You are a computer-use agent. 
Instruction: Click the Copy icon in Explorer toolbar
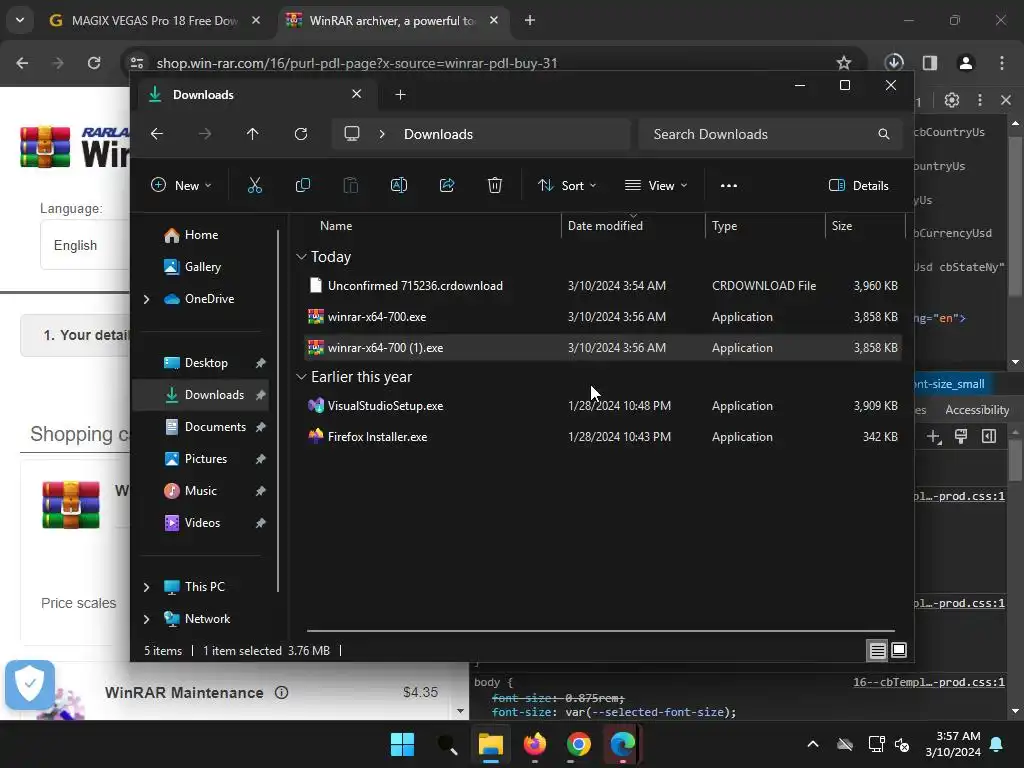click(302, 185)
